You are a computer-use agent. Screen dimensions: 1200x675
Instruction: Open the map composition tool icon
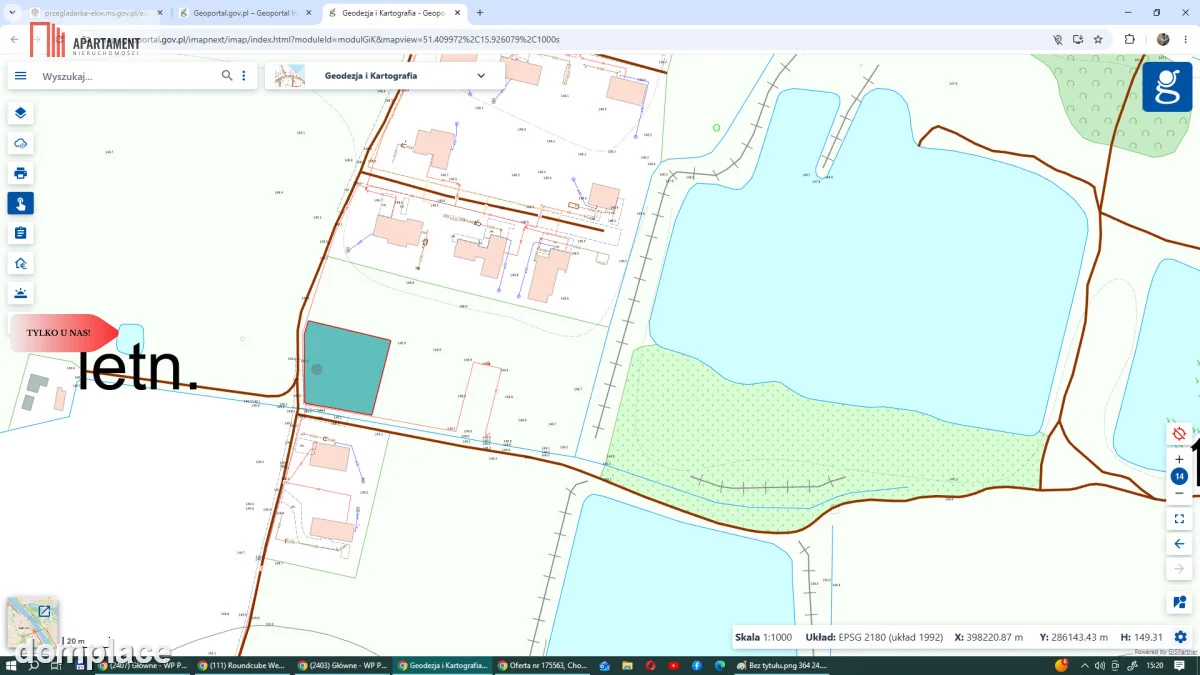tap(1179, 602)
